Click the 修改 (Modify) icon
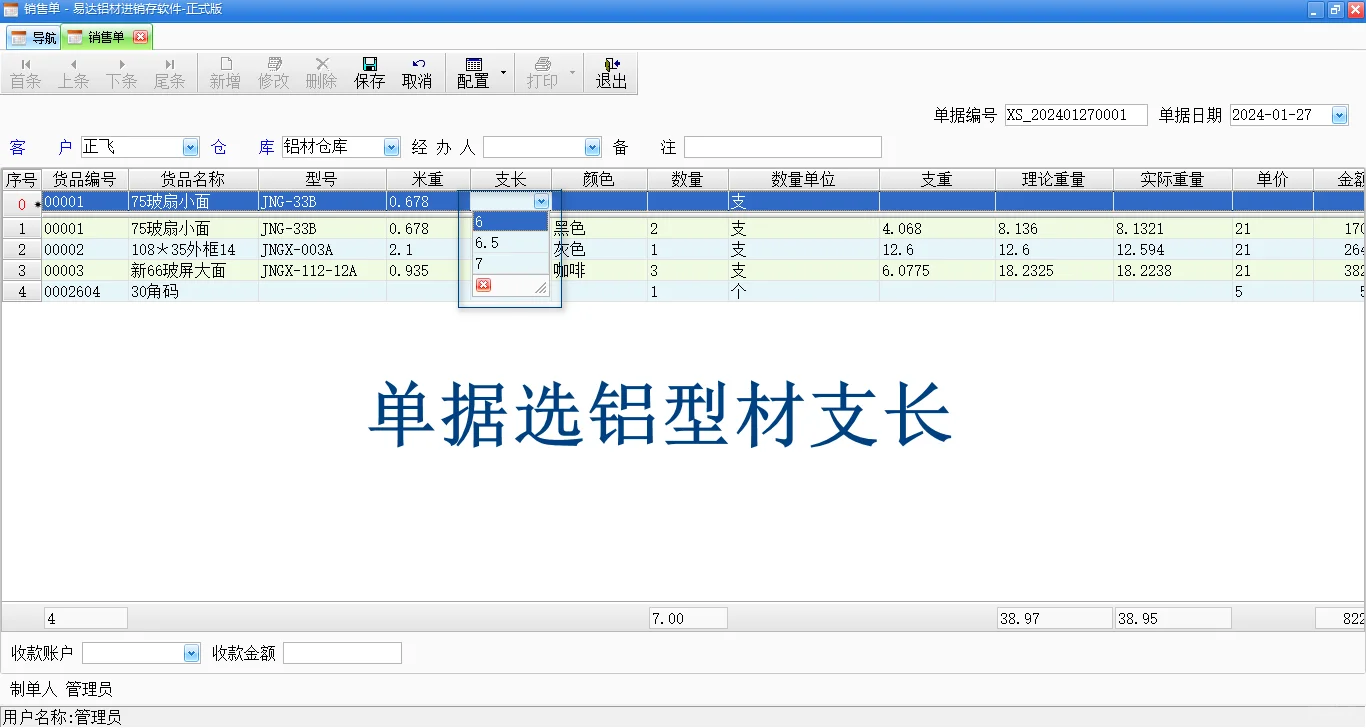 [x=273, y=72]
